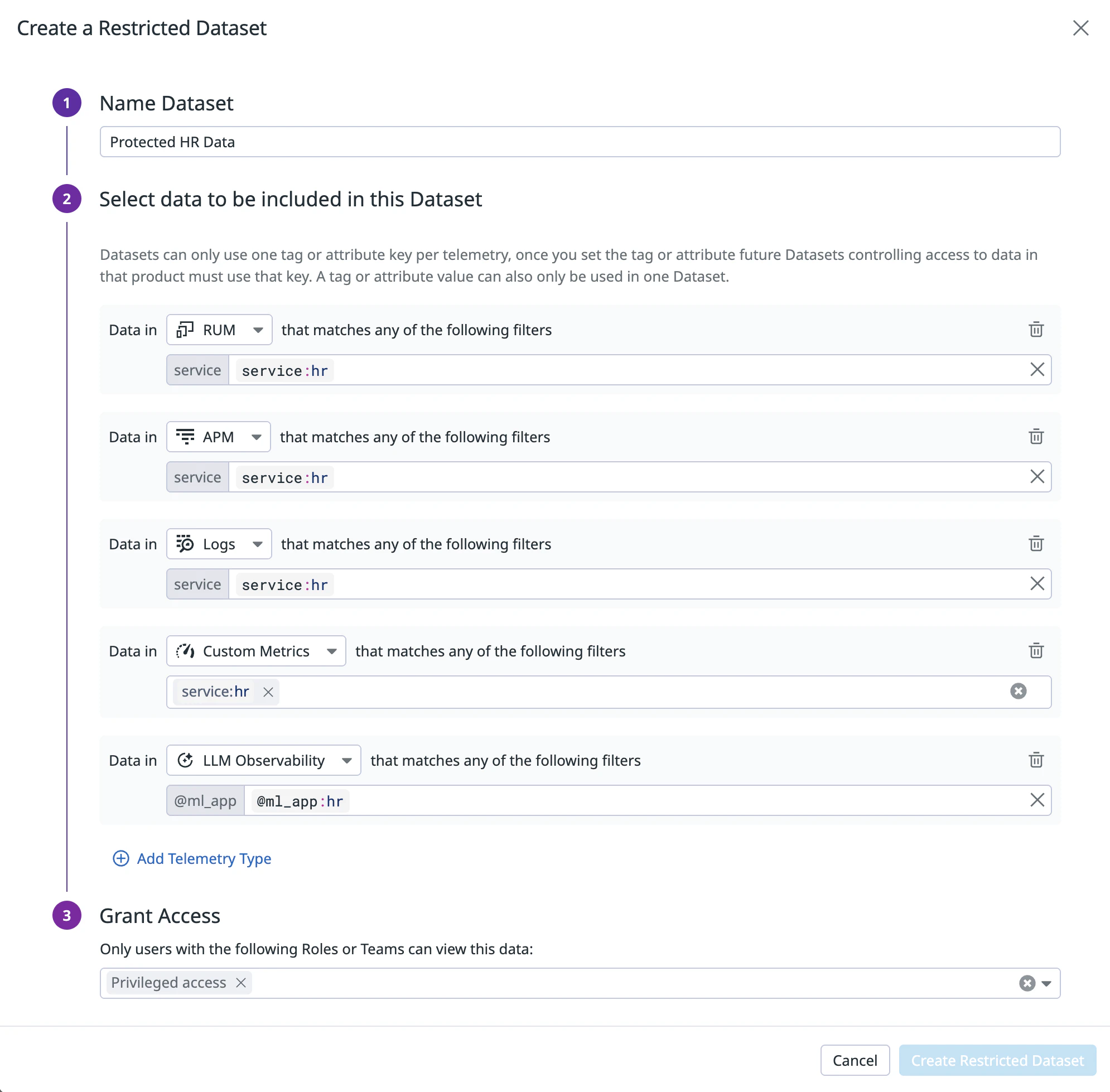Image resolution: width=1110 pixels, height=1092 pixels.
Task: Clear all roles in Grant Access
Action: click(x=1027, y=984)
